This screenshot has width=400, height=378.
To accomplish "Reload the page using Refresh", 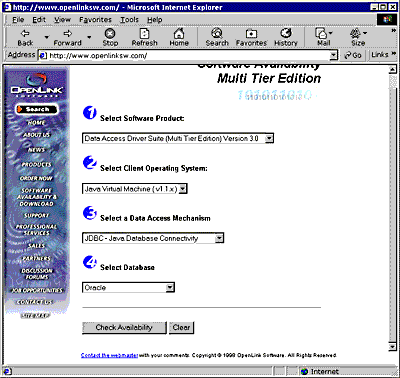I will pyautogui.click(x=144, y=37).
